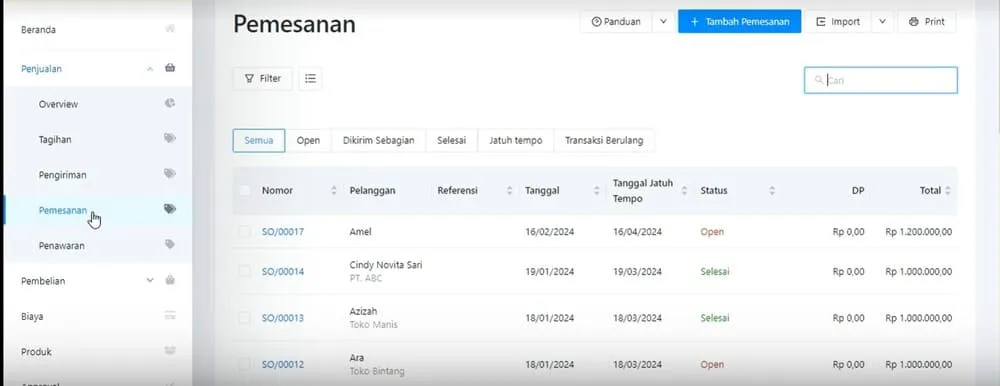This screenshot has height=386, width=1000.
Task: Switch to the Open tab
Action: [x=308, y=140]
